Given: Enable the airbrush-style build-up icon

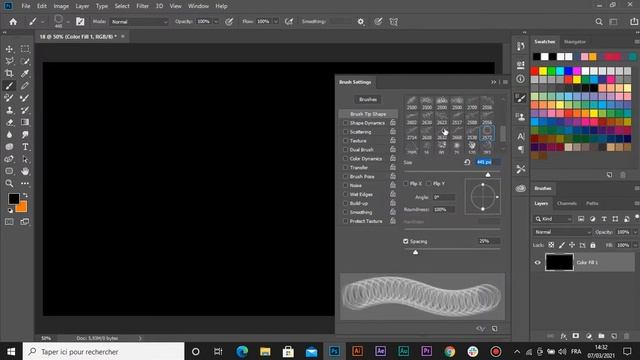Looking at the screenshot, I should click(x=289, y=22).
